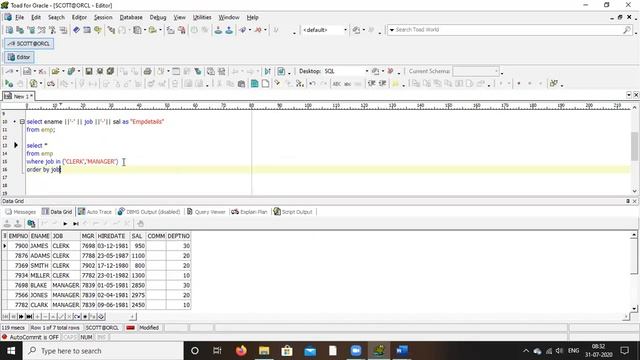Open the Database menu

[131, 18]
